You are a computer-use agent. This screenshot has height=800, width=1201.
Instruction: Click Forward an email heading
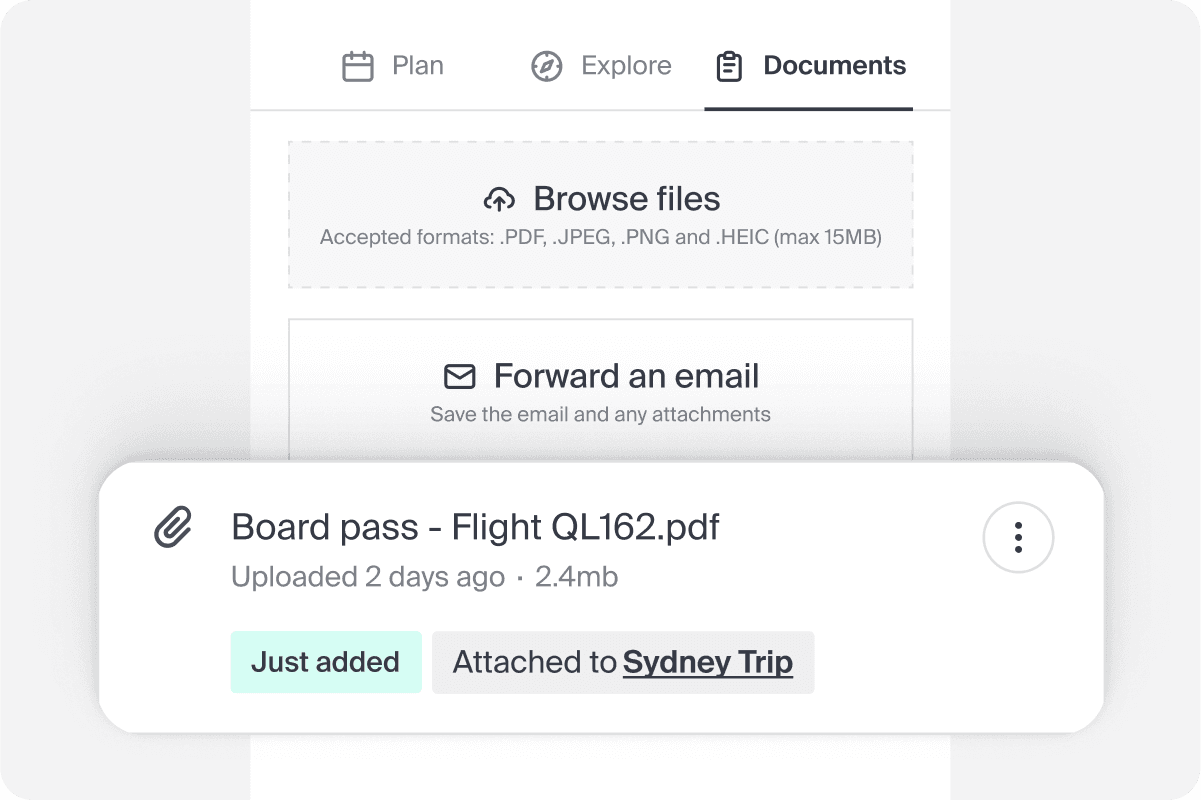point(627,376)
